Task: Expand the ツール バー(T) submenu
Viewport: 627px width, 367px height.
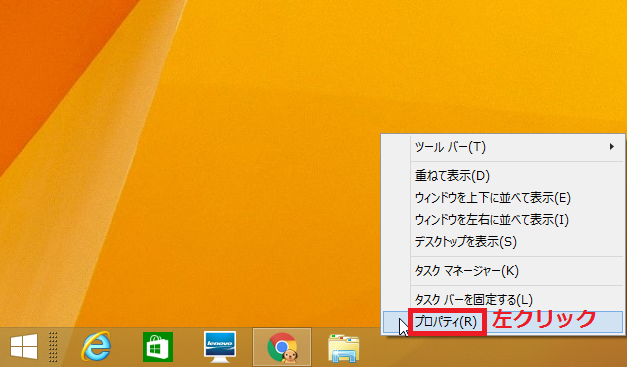Action: [504, 147]
